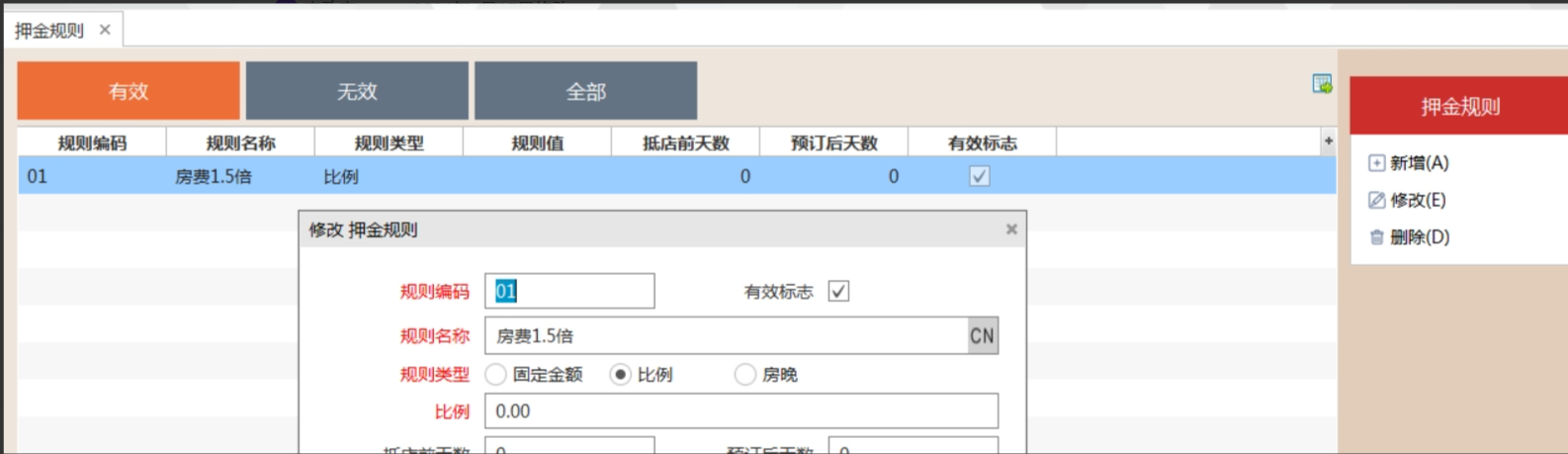Click the 修改(E) edit icon
Viewport: 1568px width, 454px height.
(x=1376, y=200)
